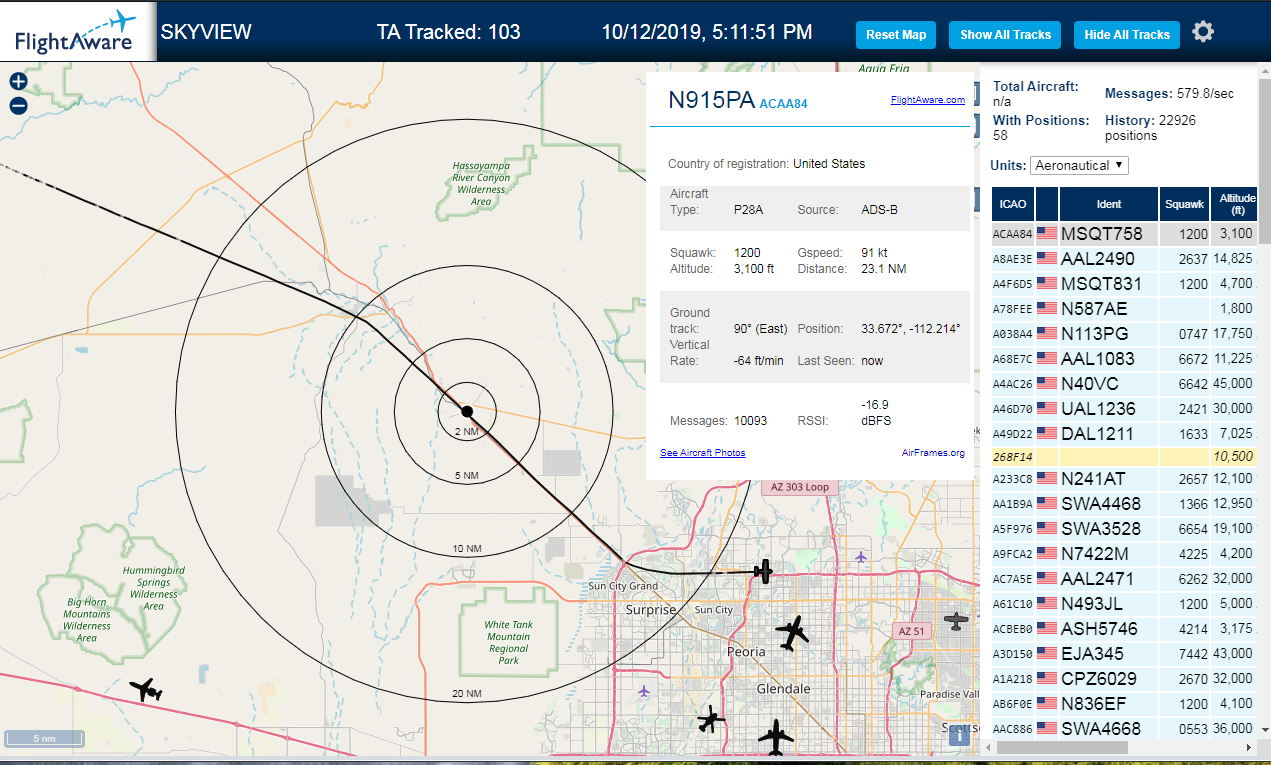Screen dimensions: 1271x765
Task: Select the AAL1083 aircraft row
Action: click(x=1124, y=359)
